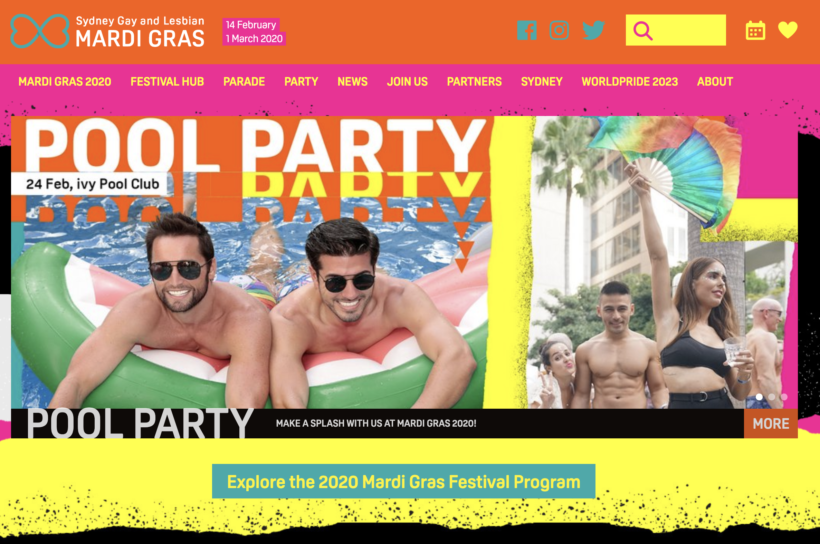Open the Festival Hub menu
Image resolution: width=820 pixels, height=544 pixels.
[167, 82]
